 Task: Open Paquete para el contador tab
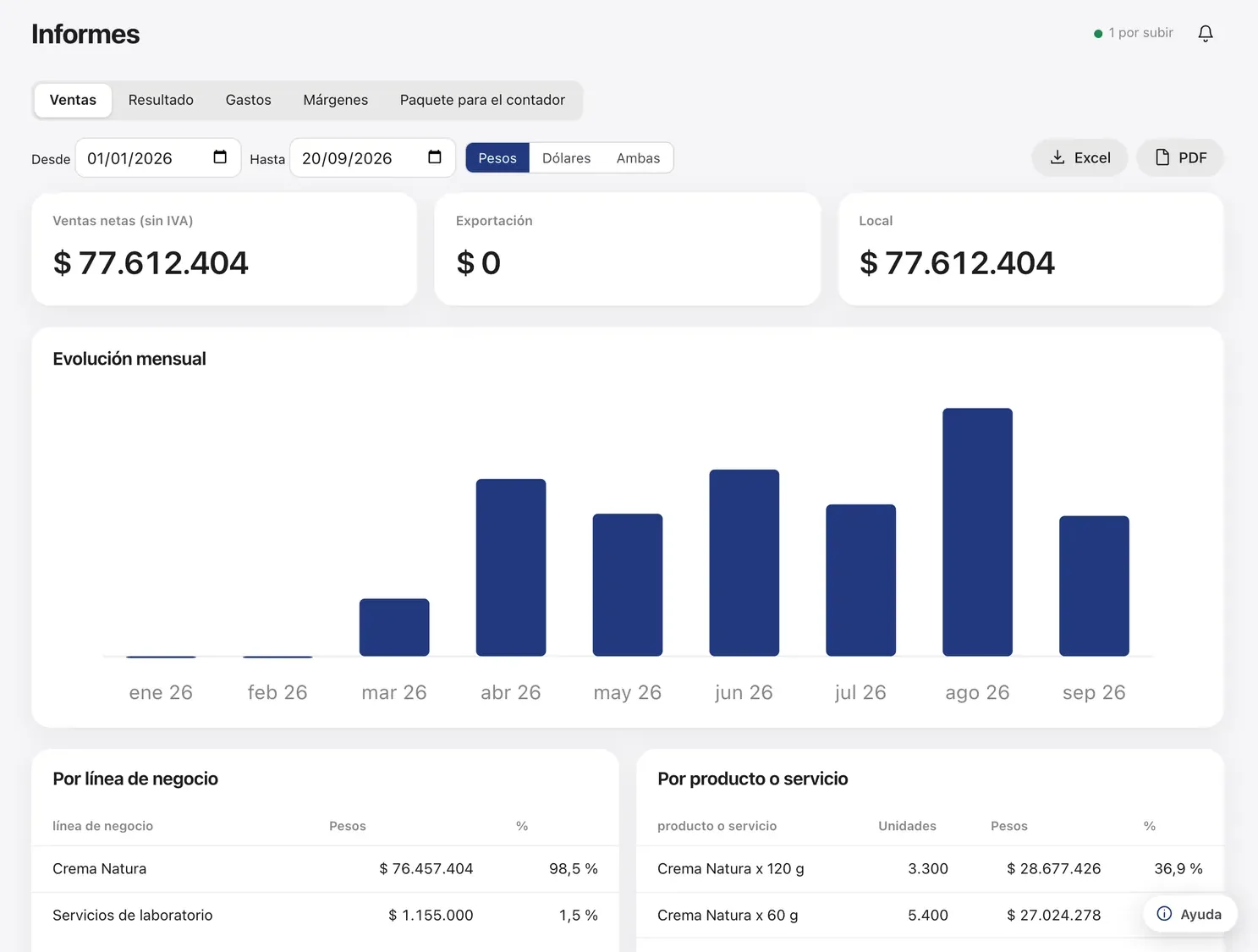[482, 100]
